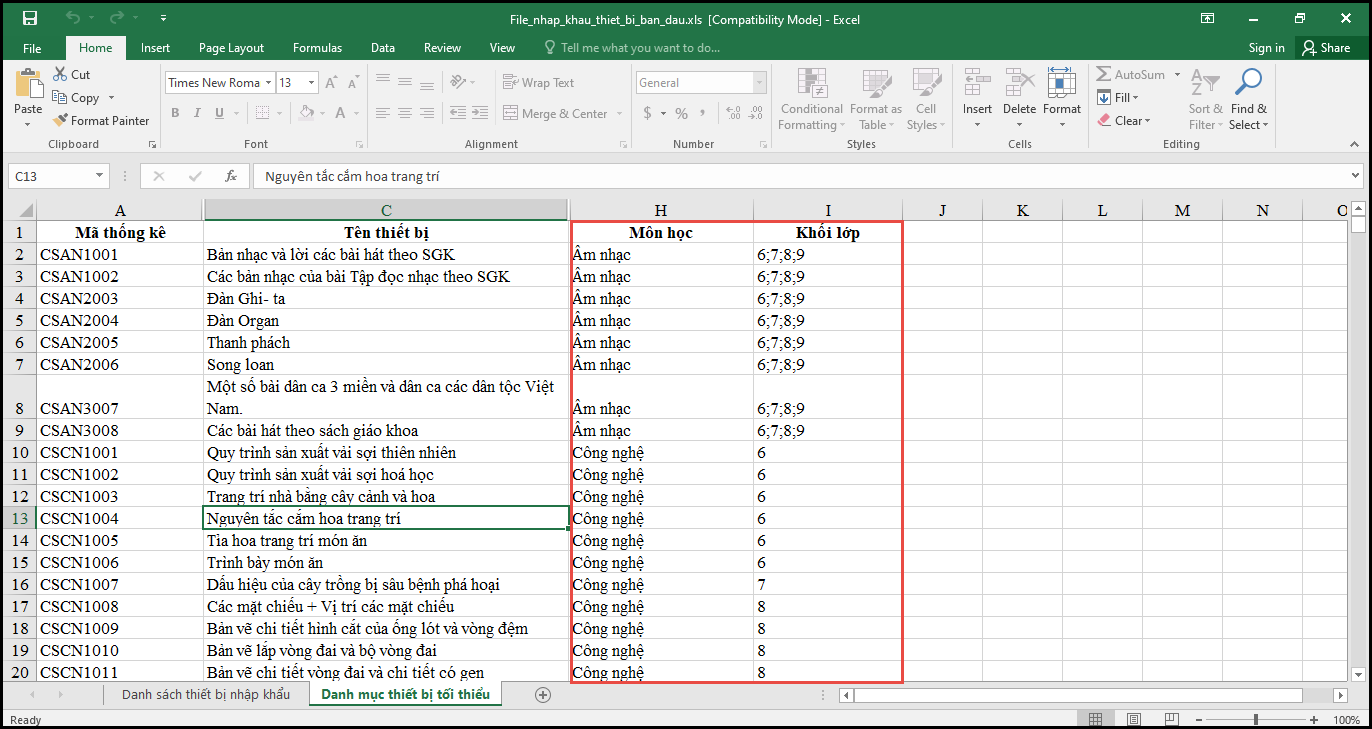
Task: Click the Sort & Filter icon
Action: click(1205, 83)
